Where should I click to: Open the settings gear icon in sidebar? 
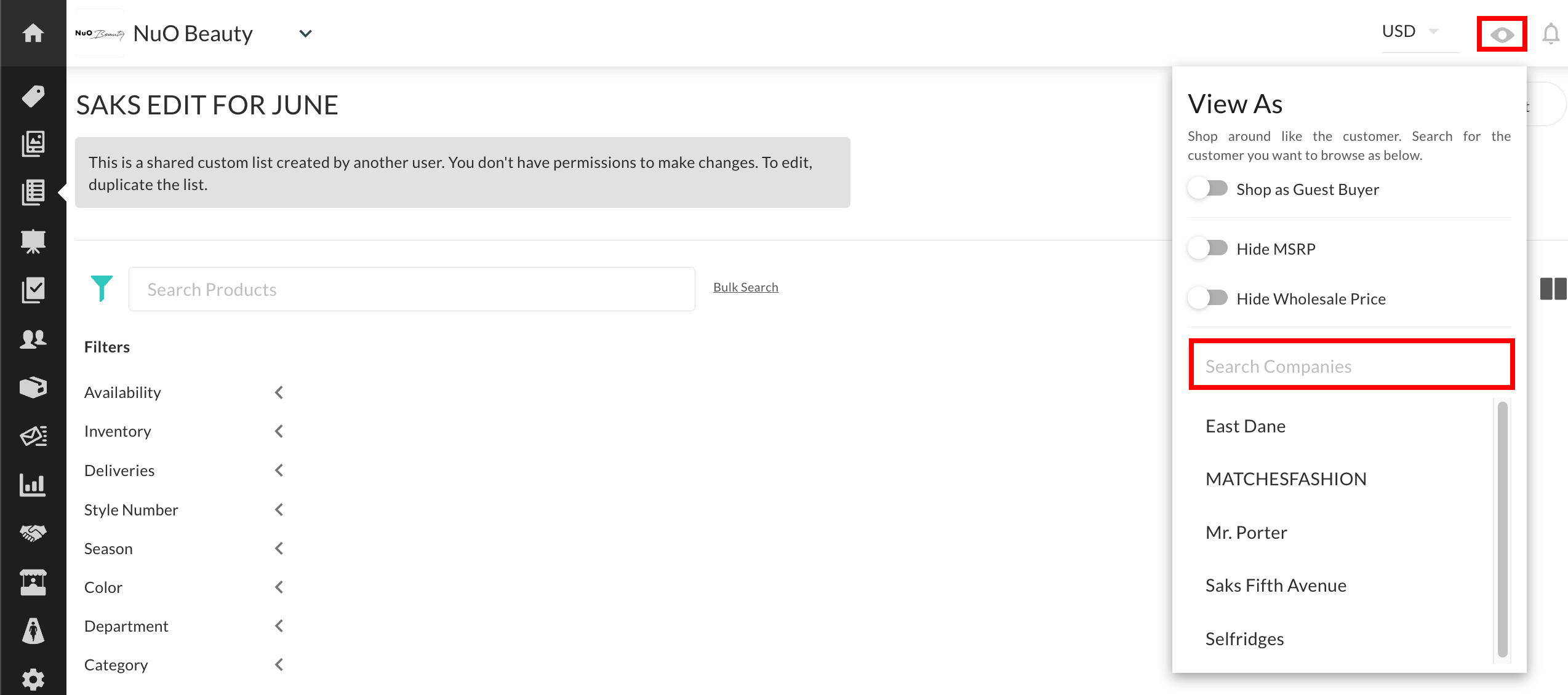click(33, 679)
